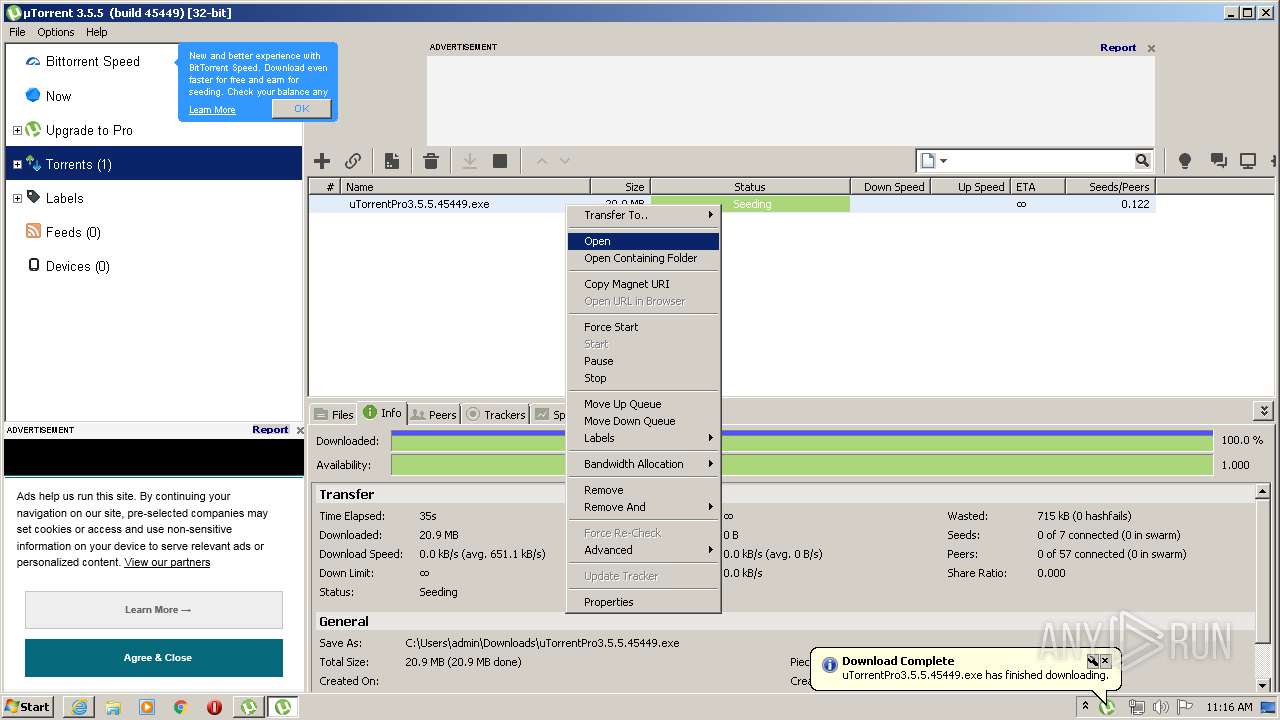Click the volume speaker tray icon

tap(1160, 707)
